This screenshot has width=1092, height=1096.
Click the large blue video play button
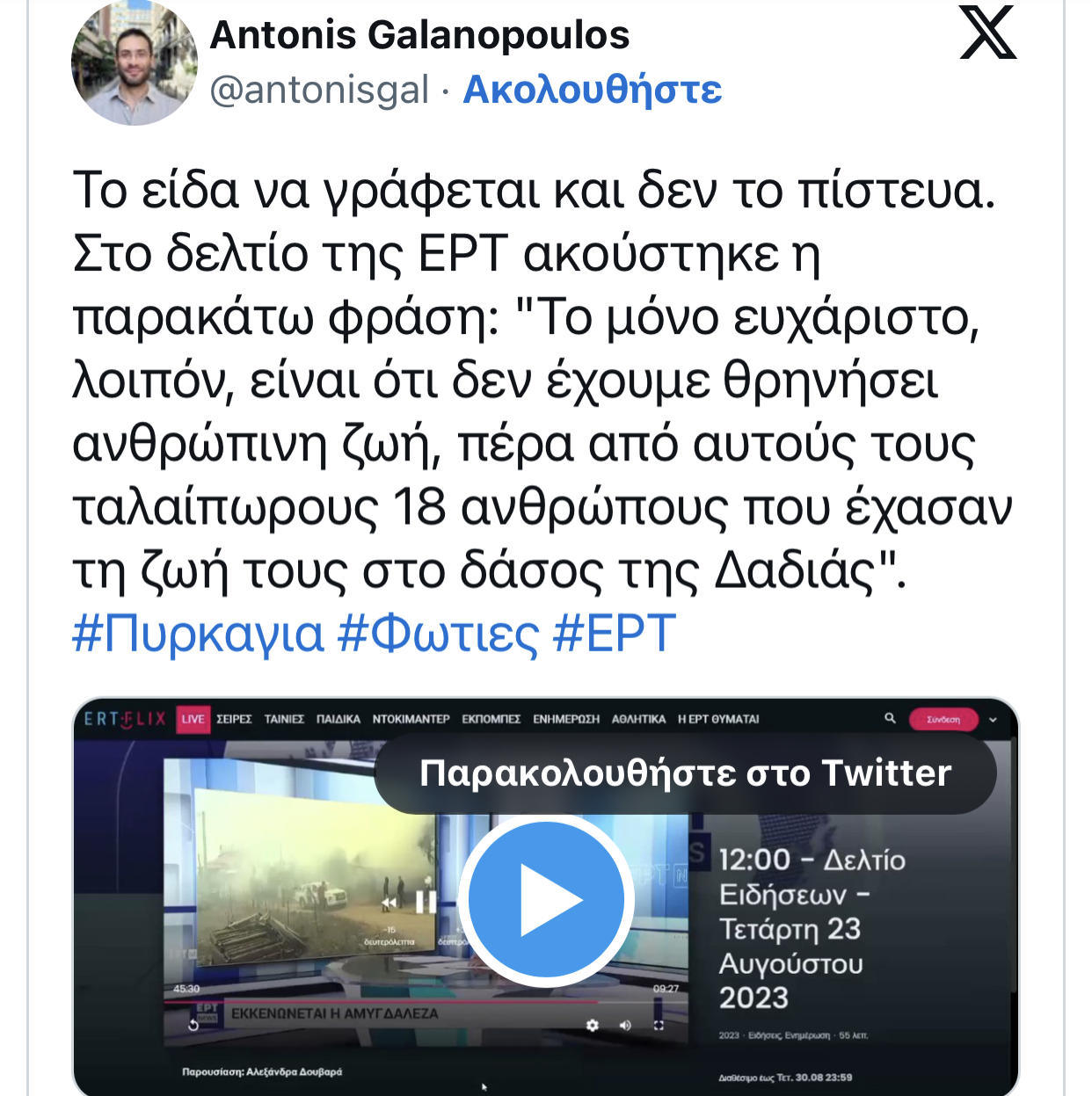pos(546,899)
